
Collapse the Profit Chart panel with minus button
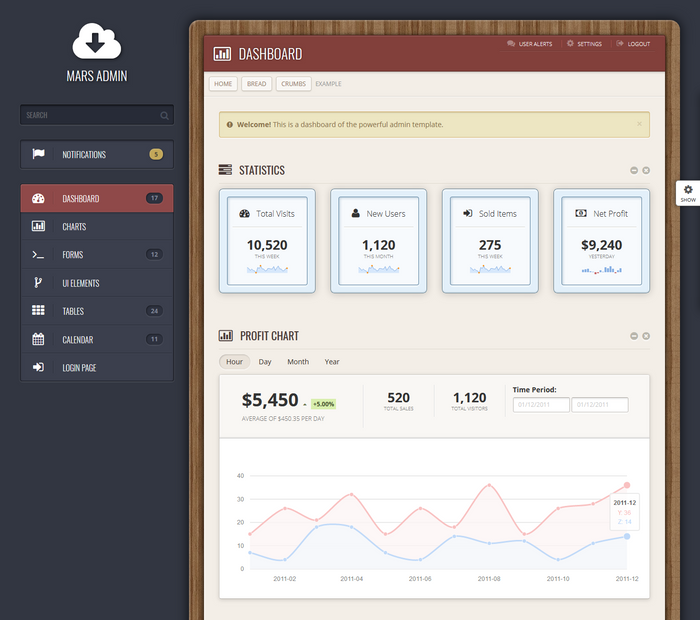tap(634, 336)
